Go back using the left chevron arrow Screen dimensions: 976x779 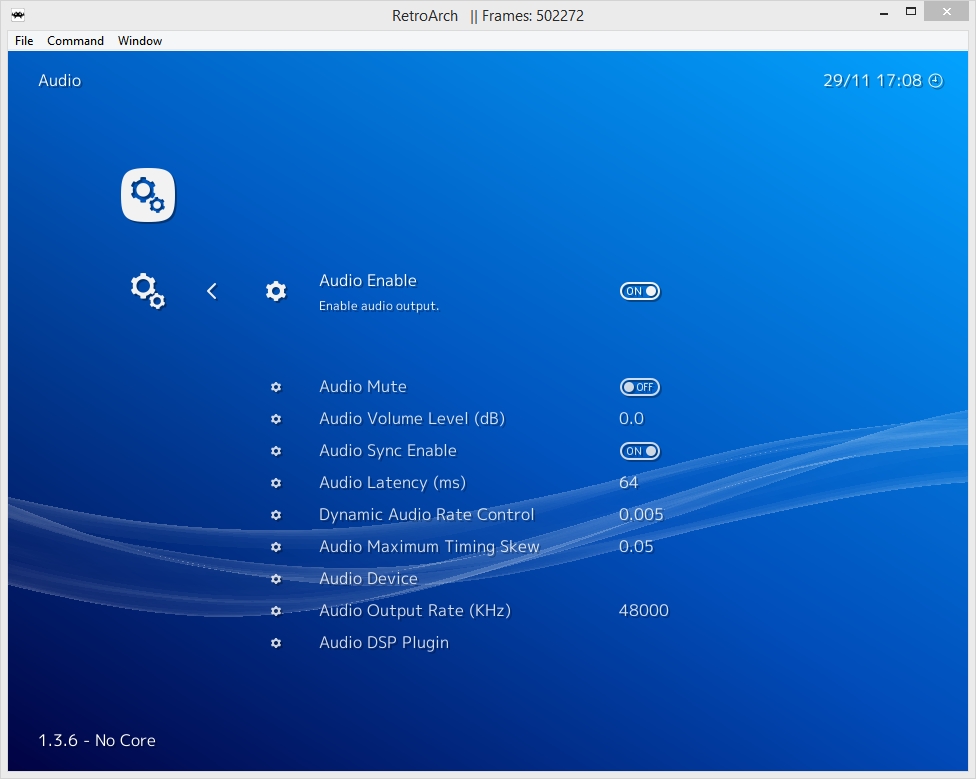tap(212, 291)
